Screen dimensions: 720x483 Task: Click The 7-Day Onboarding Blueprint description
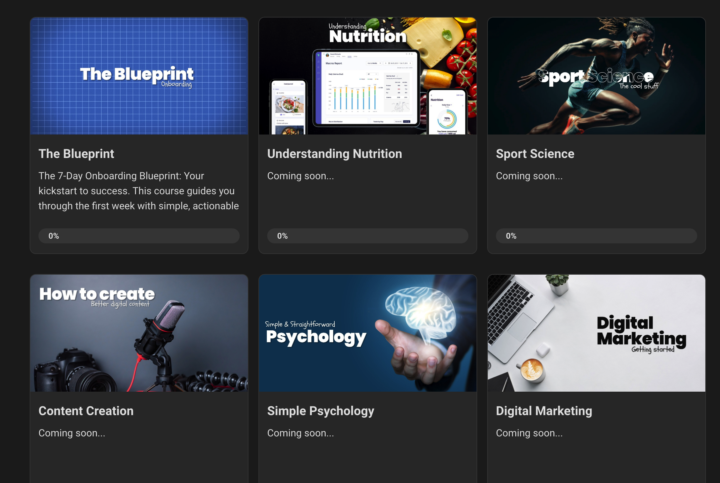point(139,191)
